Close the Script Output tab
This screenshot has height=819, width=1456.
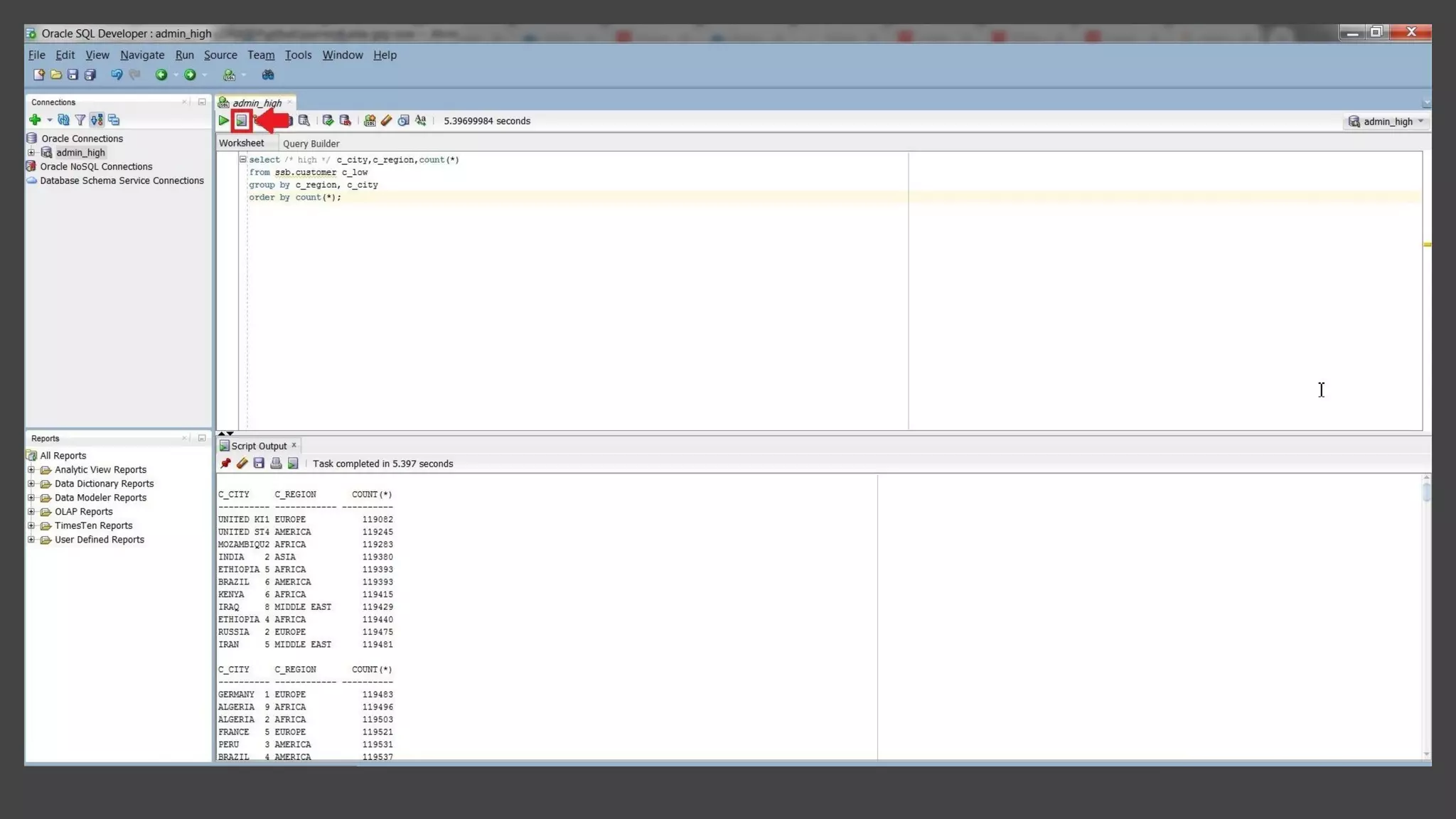tap(294, 446)
